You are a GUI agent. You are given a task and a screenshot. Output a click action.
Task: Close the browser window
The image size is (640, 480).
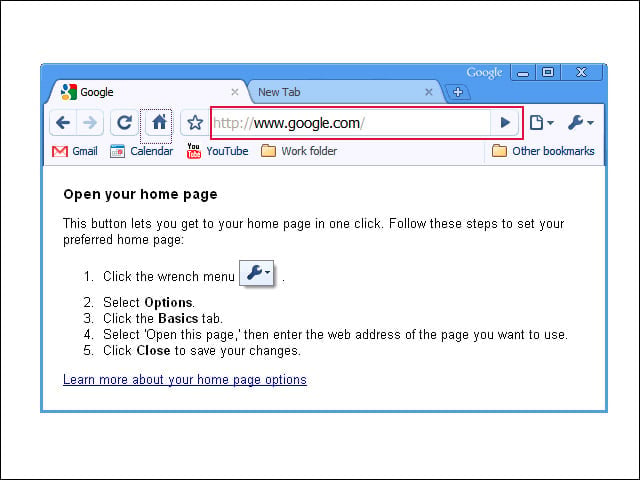pyautogui.click(x=581, y=73)
